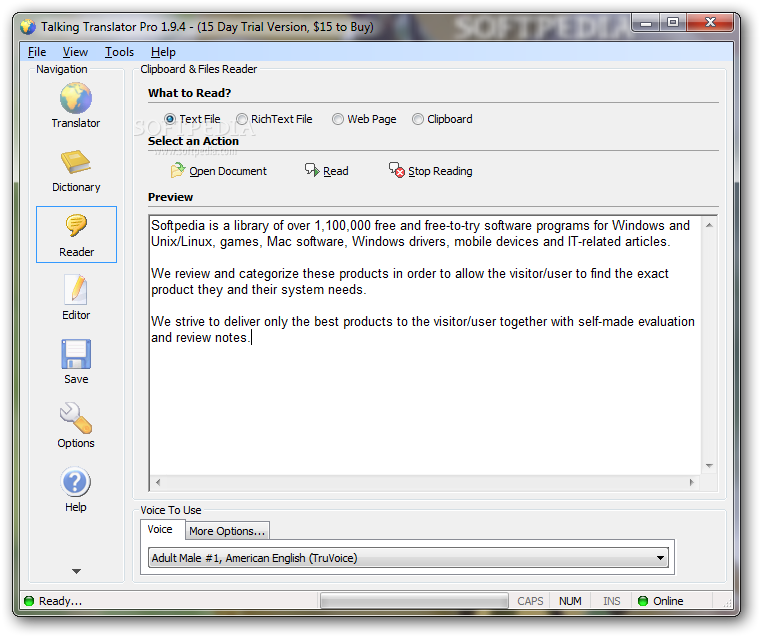Open the Translator globe icon
761x637 pixels.
point(76,98)
